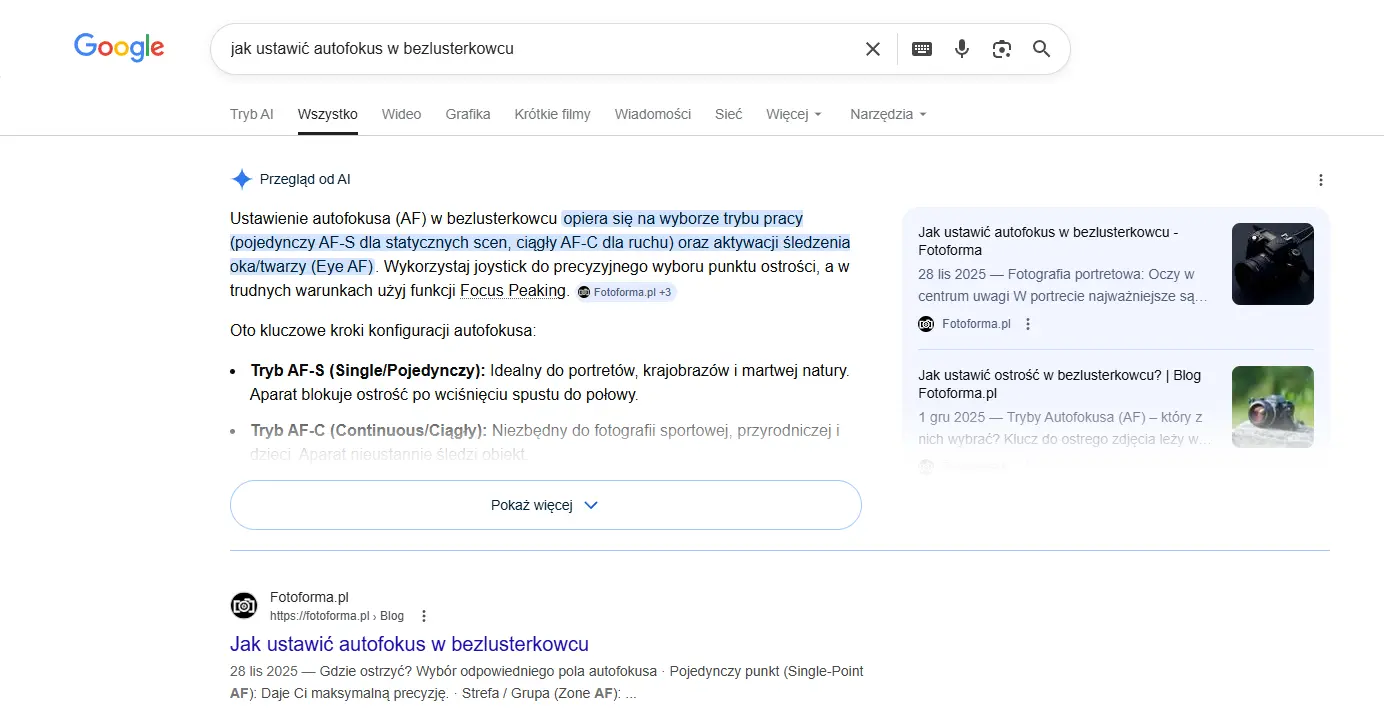Click the Fotoforma.pl +3 sources chip
Image resolution: width=1384 pixels, height=728 pixels.
pos(626,293)
